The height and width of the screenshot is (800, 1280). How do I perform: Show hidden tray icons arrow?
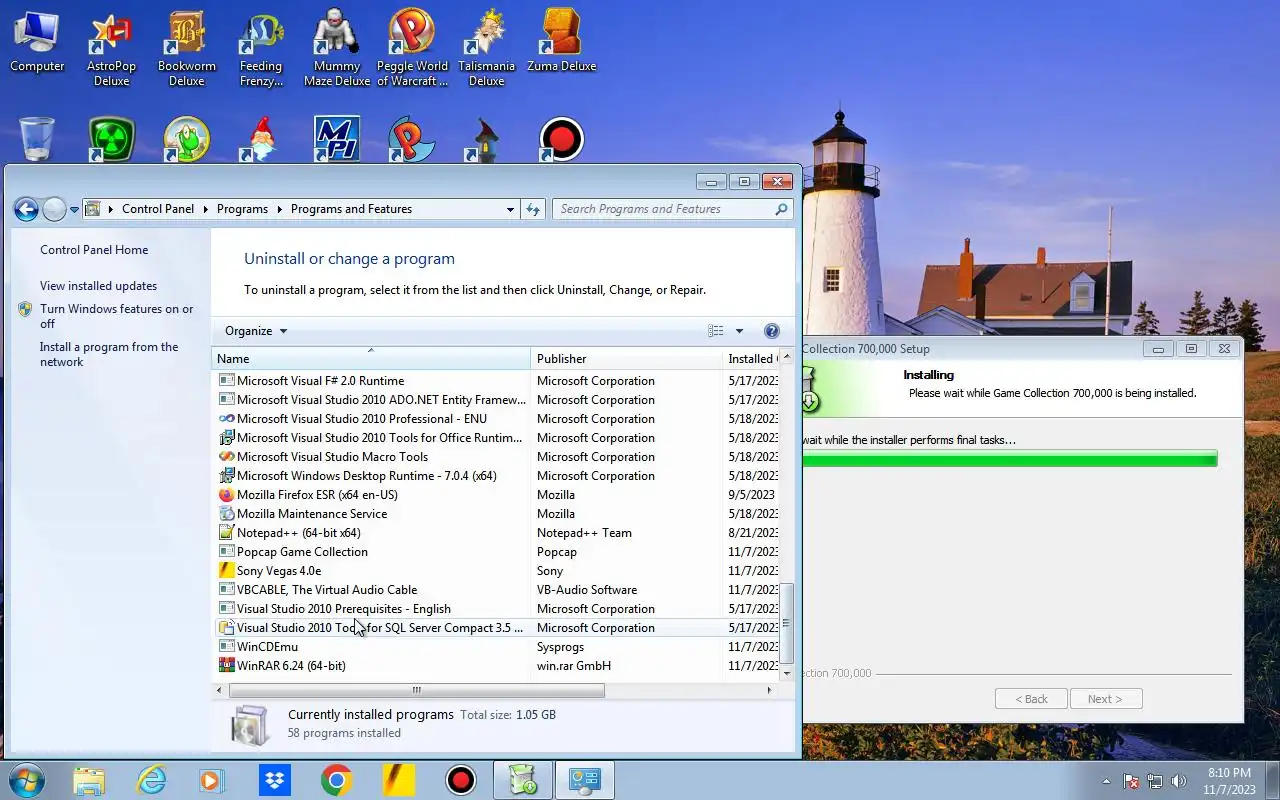click(x=1106, y=781)
